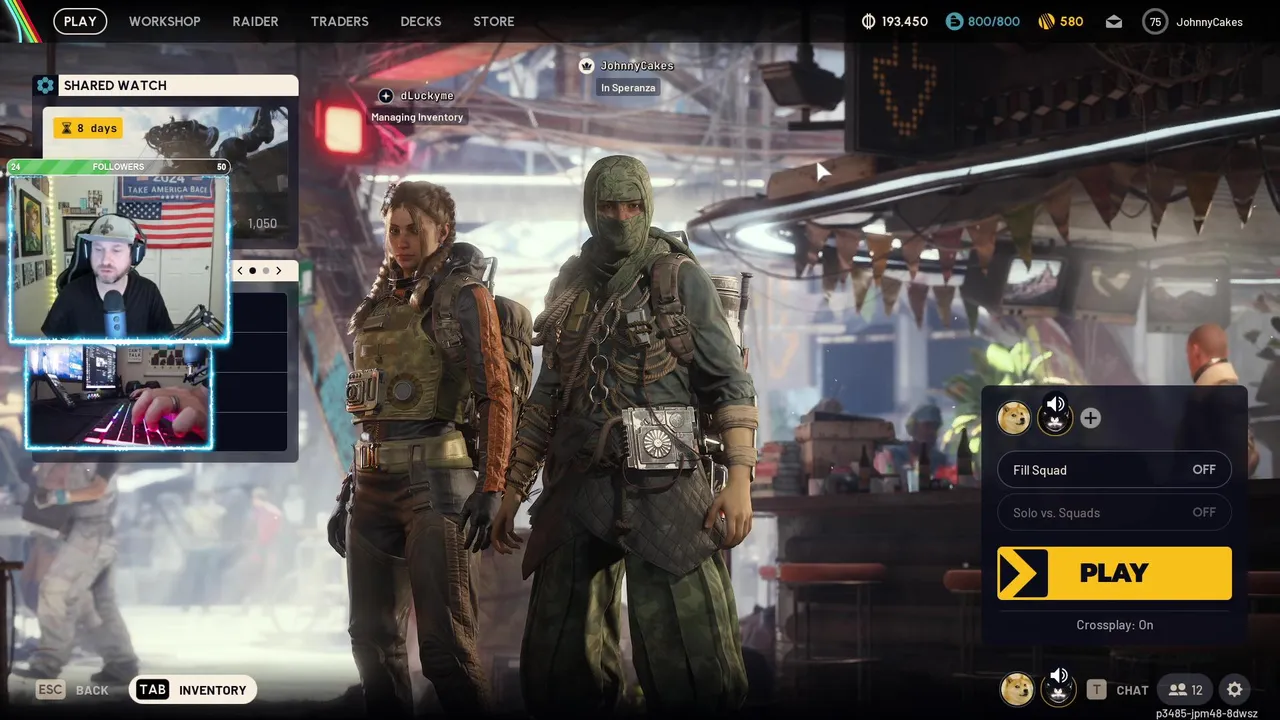
Task: Click the hourglass icon on 8 days
Action: click(67, 128)
